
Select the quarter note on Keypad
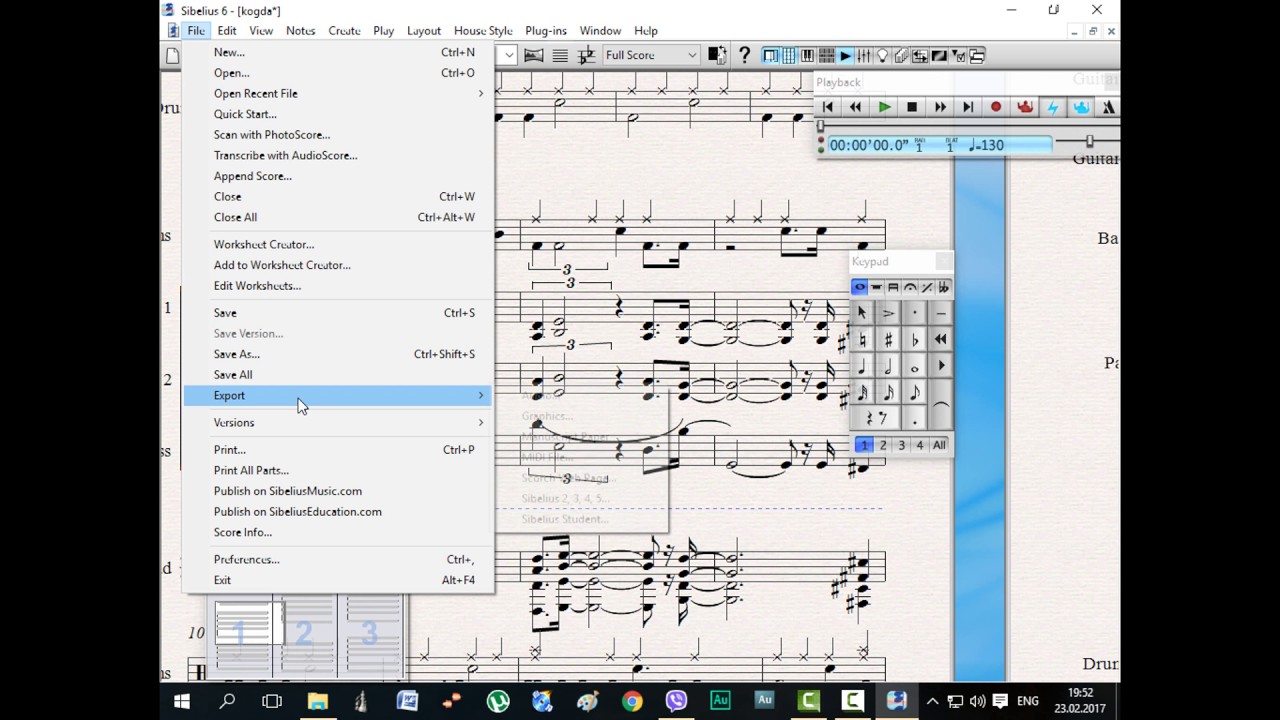tap(862, 366)
